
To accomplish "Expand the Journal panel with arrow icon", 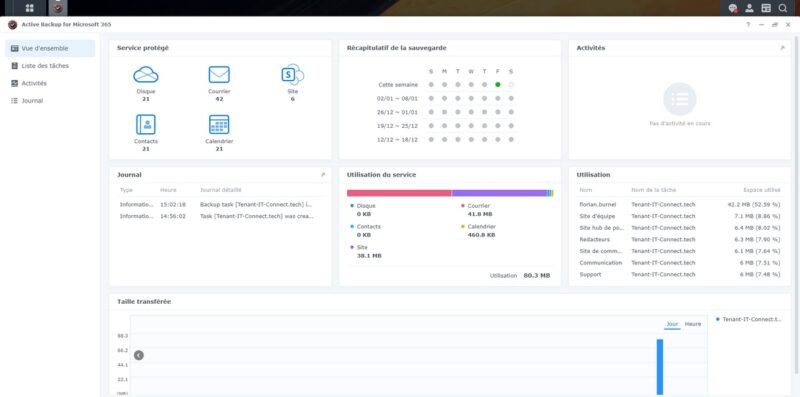I will tap(322, 175).
